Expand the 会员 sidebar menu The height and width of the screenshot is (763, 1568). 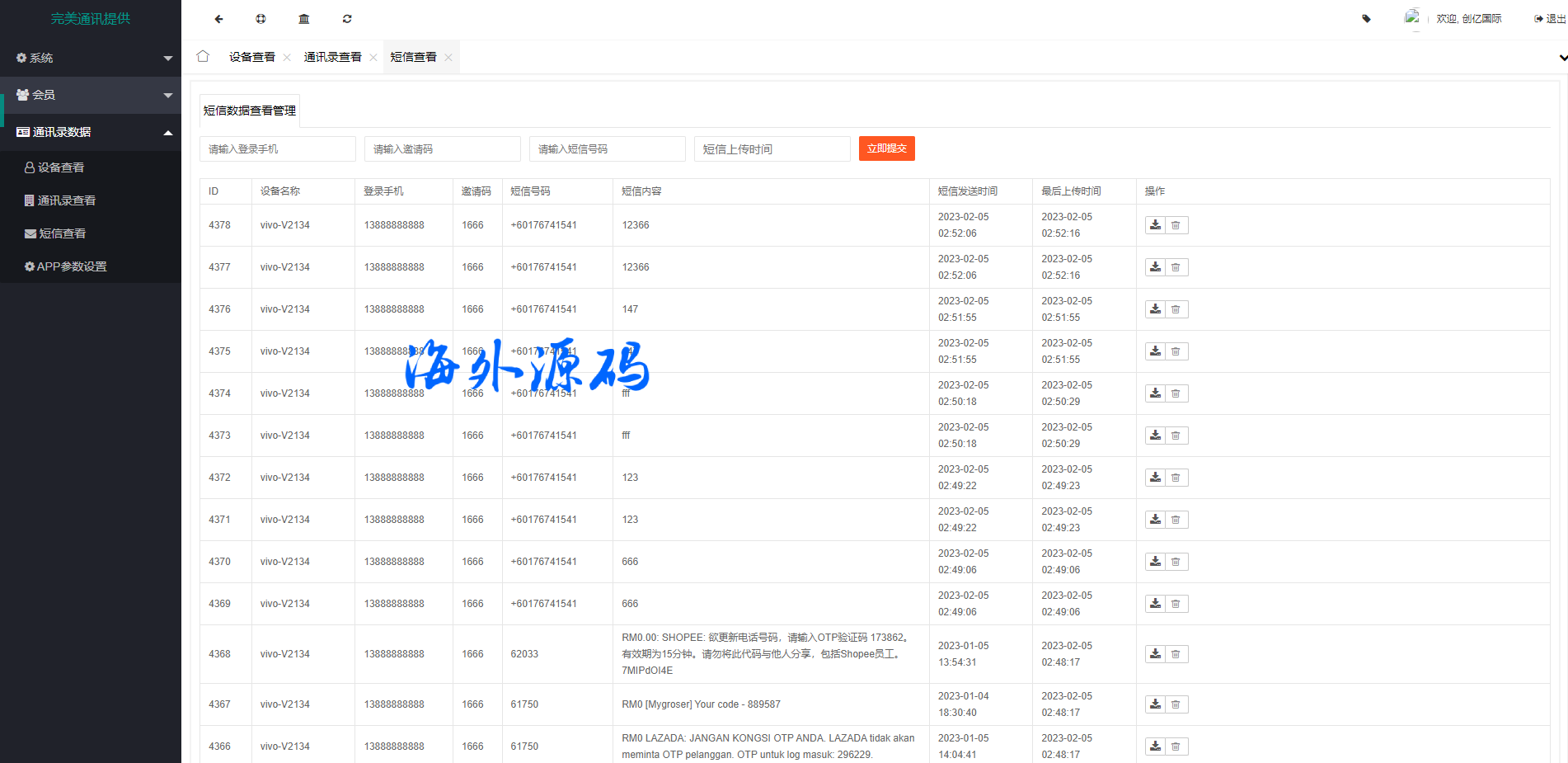[x=91, y=95]
